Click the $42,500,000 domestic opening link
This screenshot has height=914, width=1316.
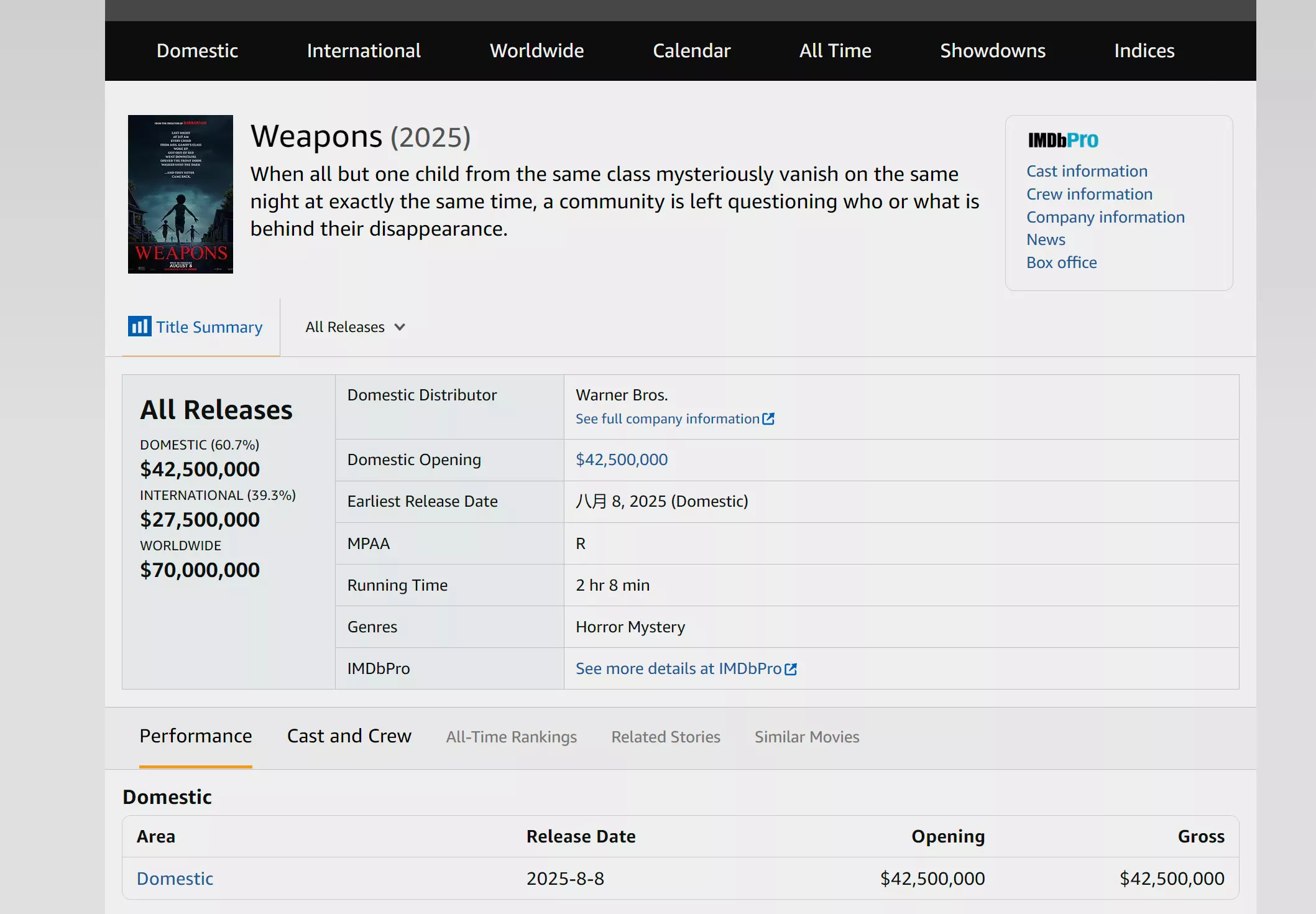(621, 459)
